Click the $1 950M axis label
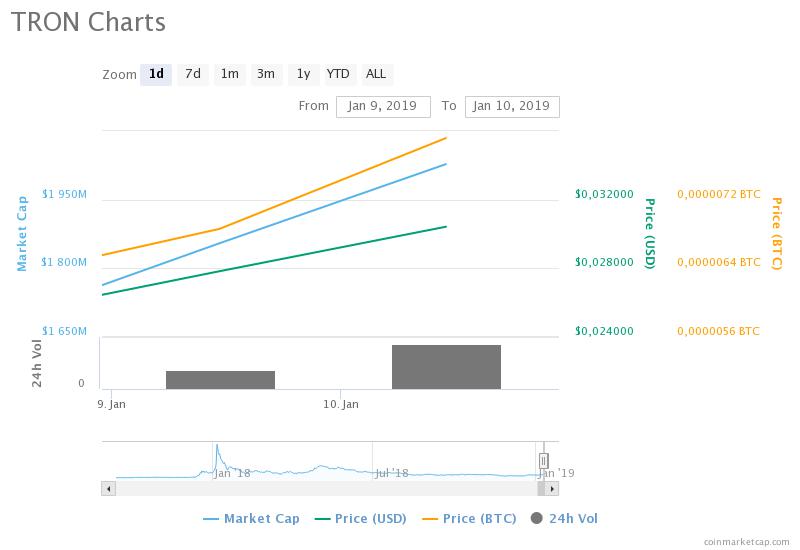Viewport: 800px width, 550px height. click(64, 194)
